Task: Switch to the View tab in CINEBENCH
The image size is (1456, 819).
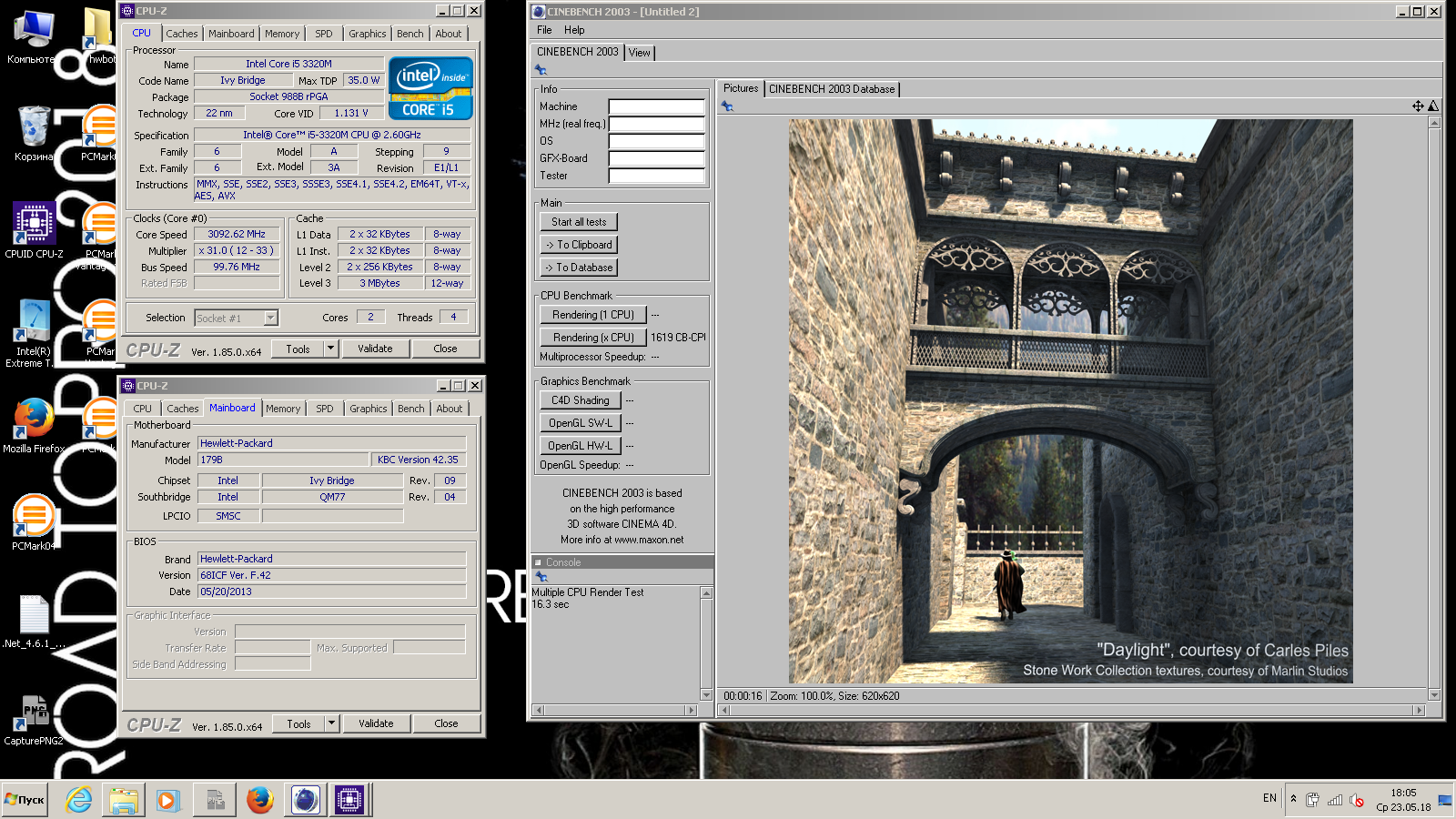Action: pyautogui.click(x=640, y=53)
